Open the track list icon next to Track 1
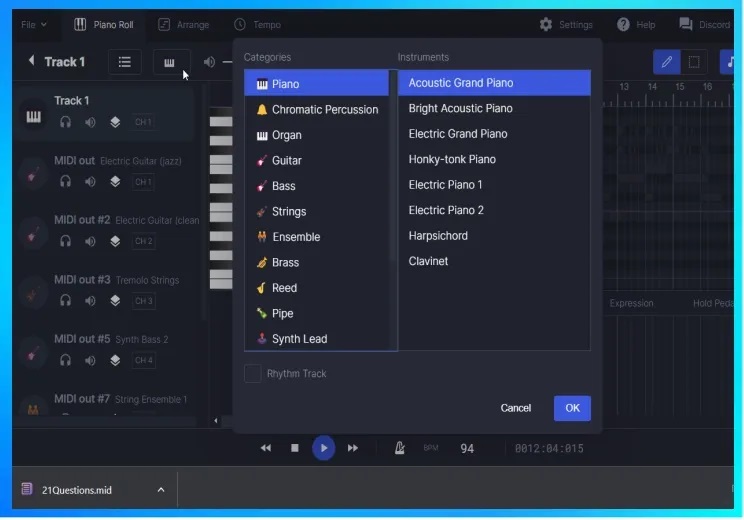This screenshot has height=520, width=744. tap(125, 62)
